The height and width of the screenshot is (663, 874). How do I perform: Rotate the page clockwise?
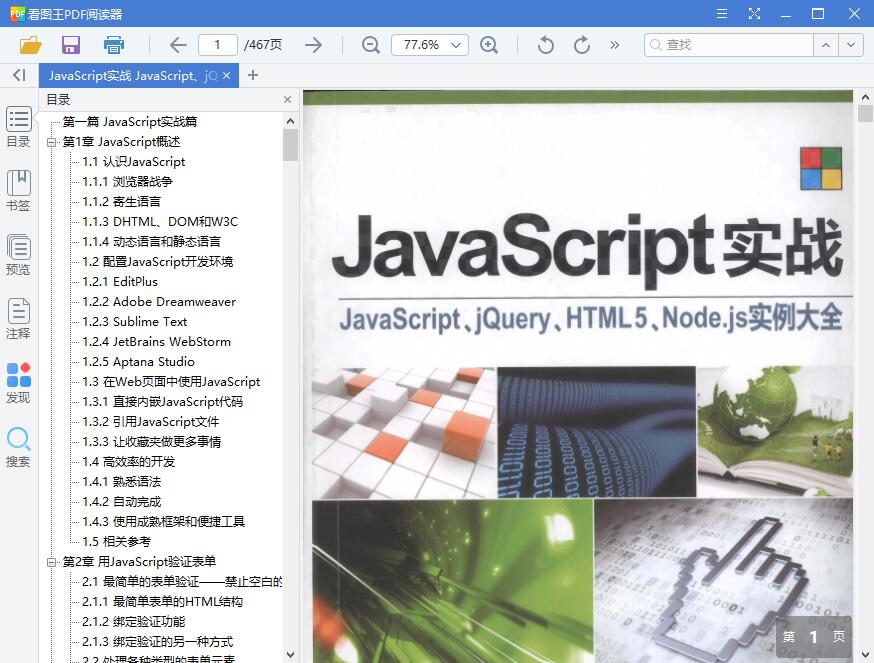point(582,45)
